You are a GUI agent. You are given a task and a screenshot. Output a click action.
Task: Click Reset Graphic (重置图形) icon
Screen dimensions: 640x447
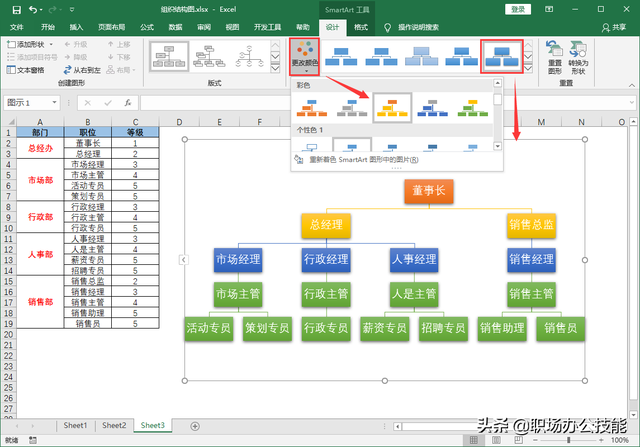555,58
